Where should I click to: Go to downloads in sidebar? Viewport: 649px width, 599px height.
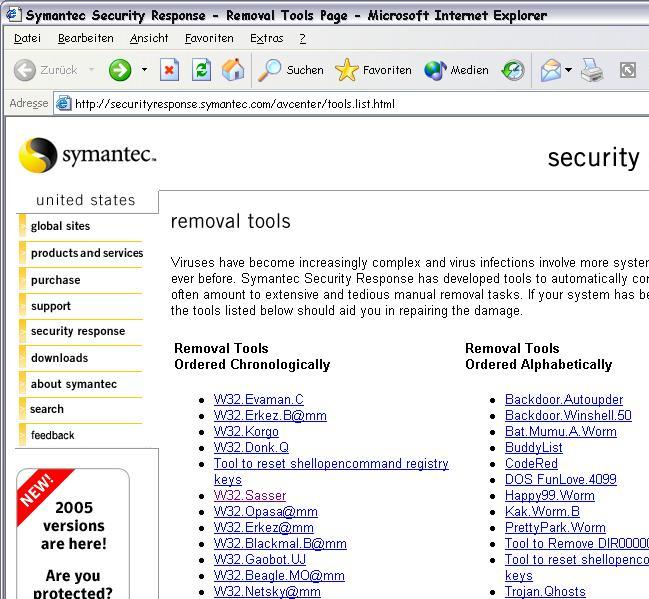[60, 358]
